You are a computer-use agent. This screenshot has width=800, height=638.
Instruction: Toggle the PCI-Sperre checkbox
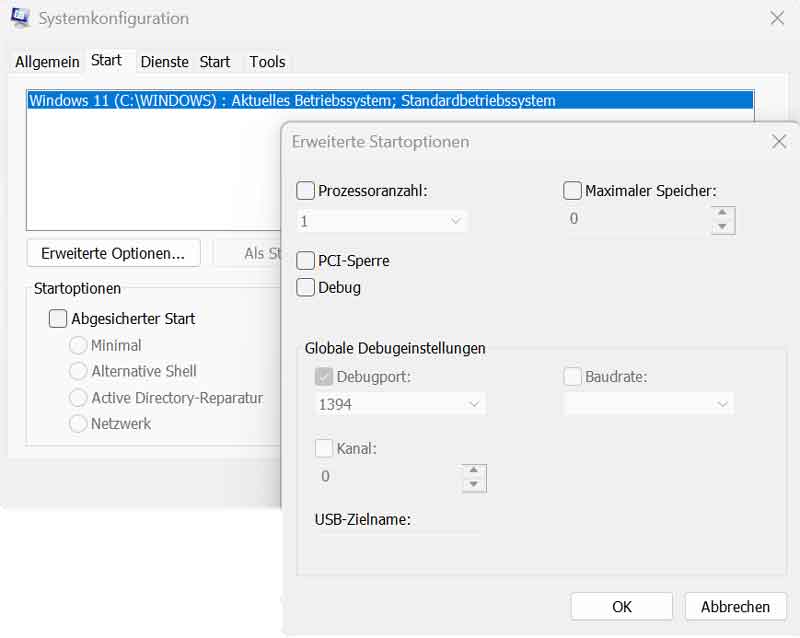(x=305, y=261)
